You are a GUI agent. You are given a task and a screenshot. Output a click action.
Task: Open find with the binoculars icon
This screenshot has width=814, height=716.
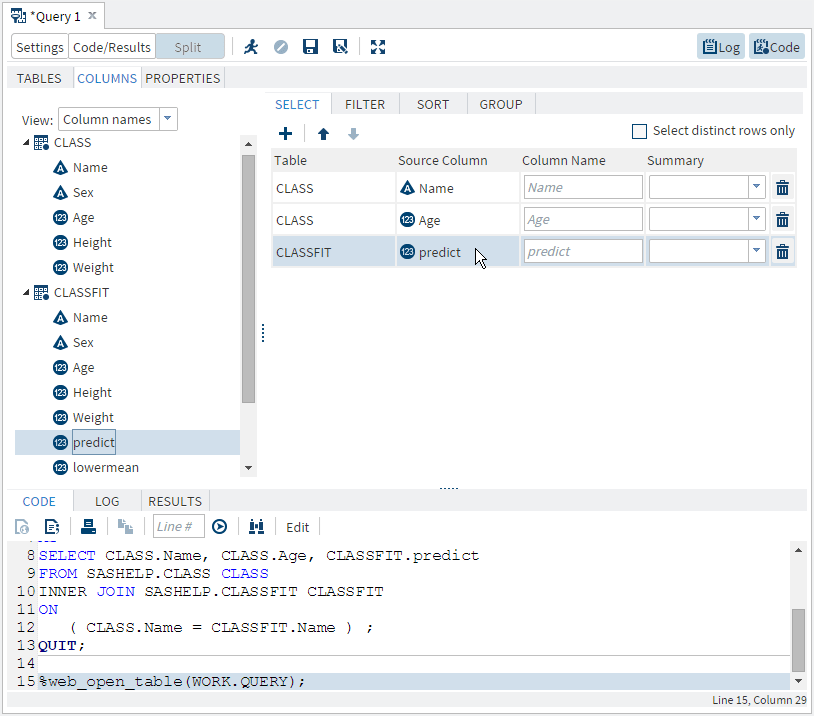[x=257, y=527]
